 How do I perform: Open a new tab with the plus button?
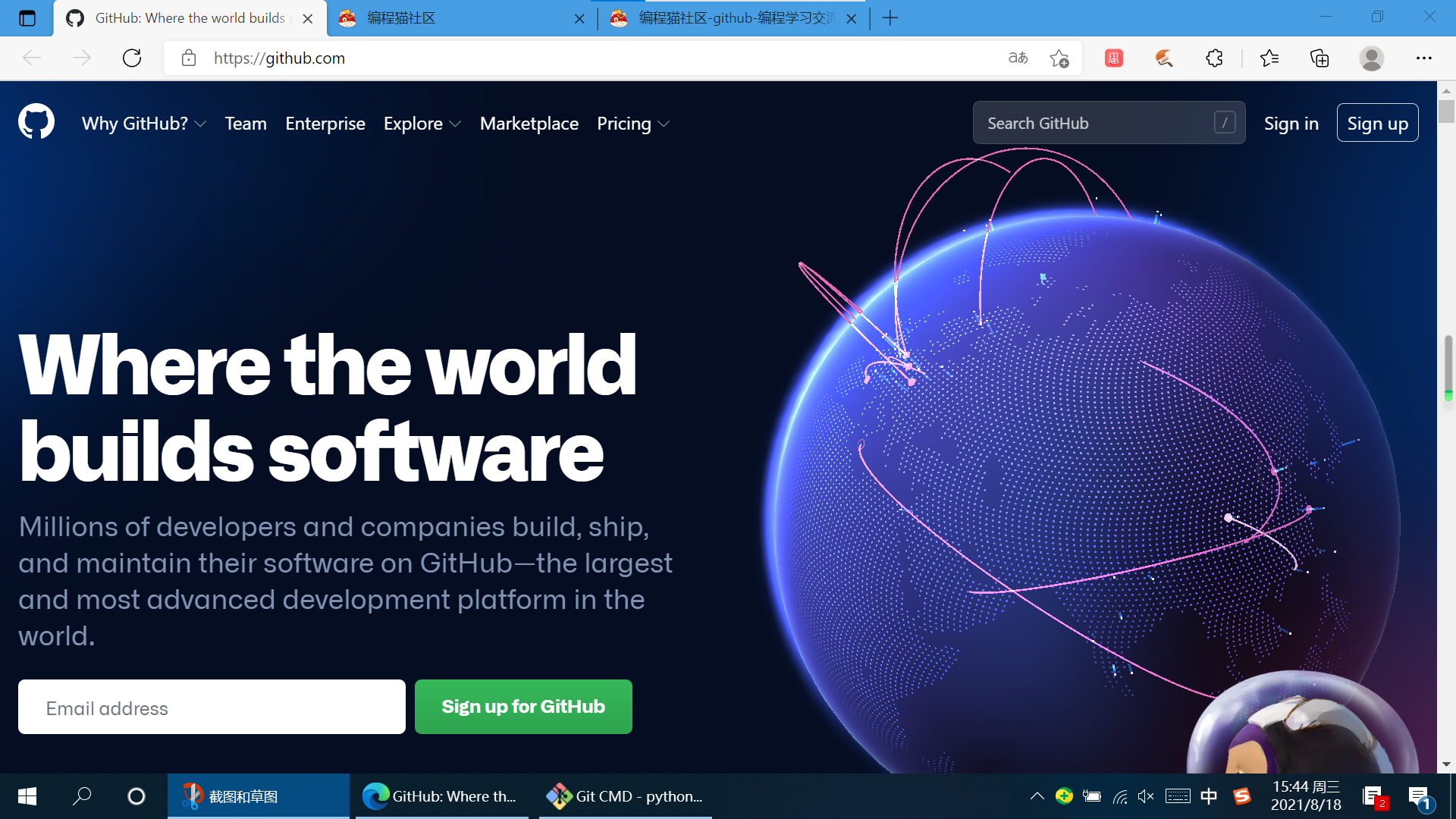890,18
